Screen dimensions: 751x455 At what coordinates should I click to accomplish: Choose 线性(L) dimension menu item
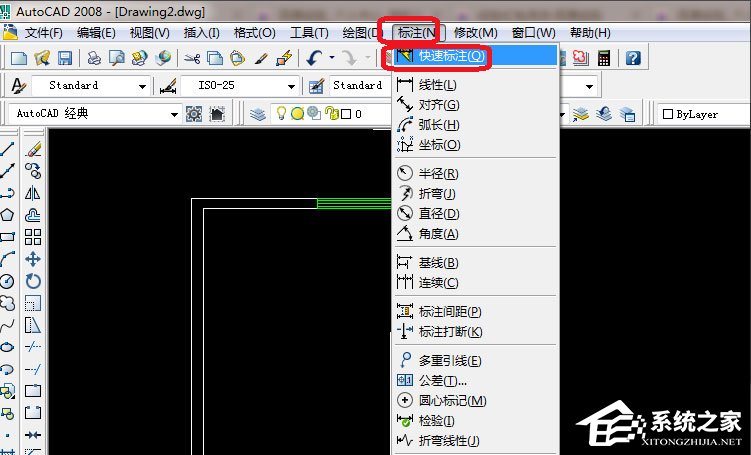coord(476,85)
